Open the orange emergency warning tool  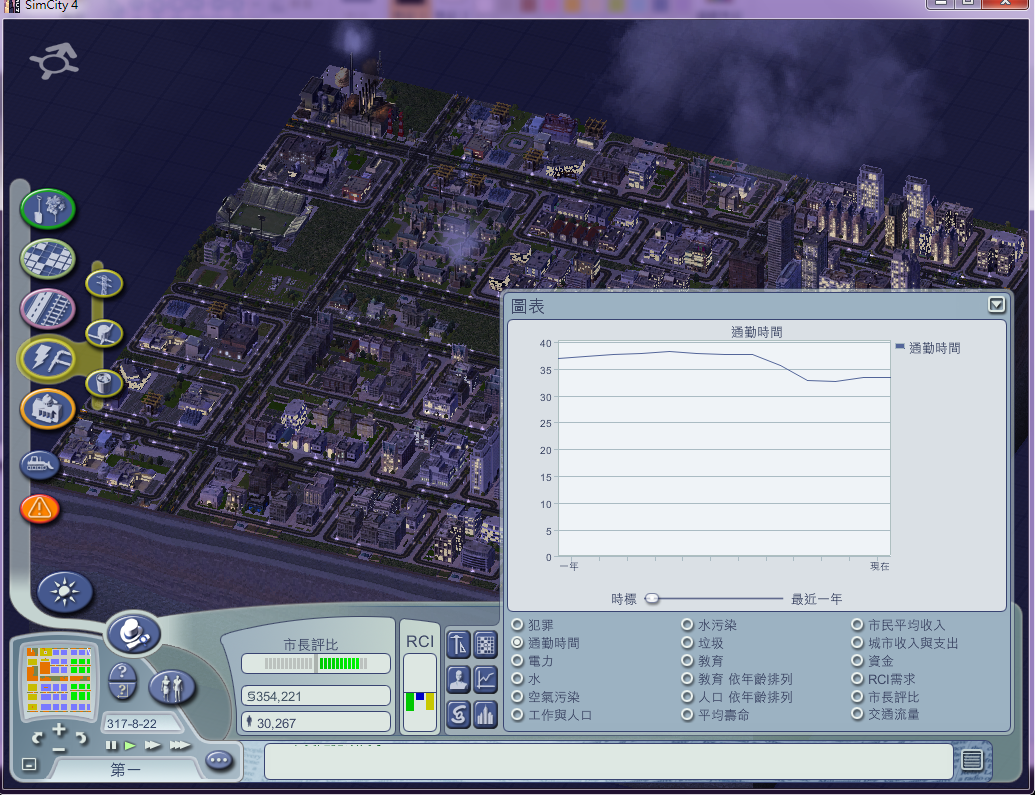[40, 509]
